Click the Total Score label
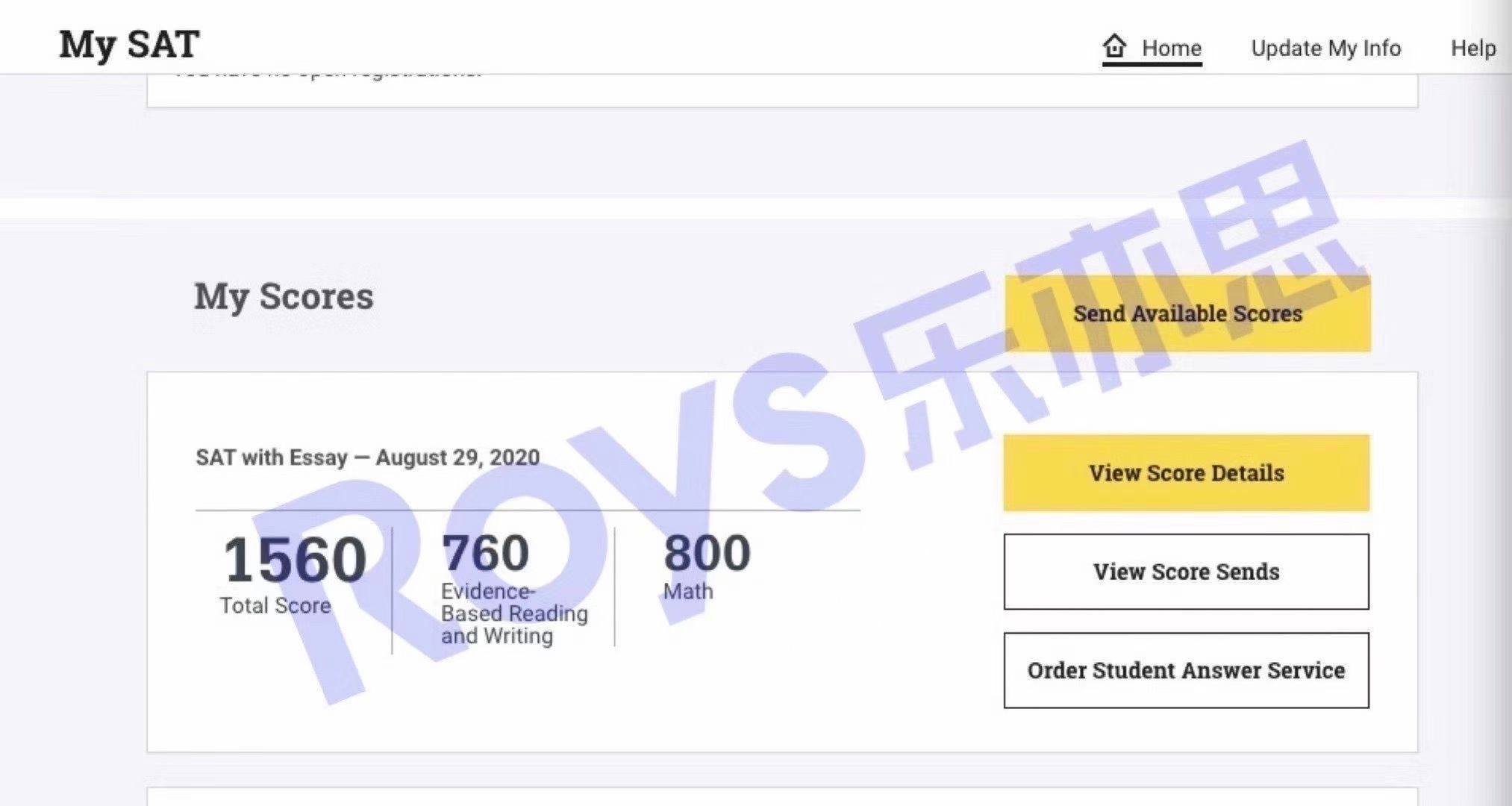The height and width of the screenshot is (806, 1512). [x=275, y=605]
